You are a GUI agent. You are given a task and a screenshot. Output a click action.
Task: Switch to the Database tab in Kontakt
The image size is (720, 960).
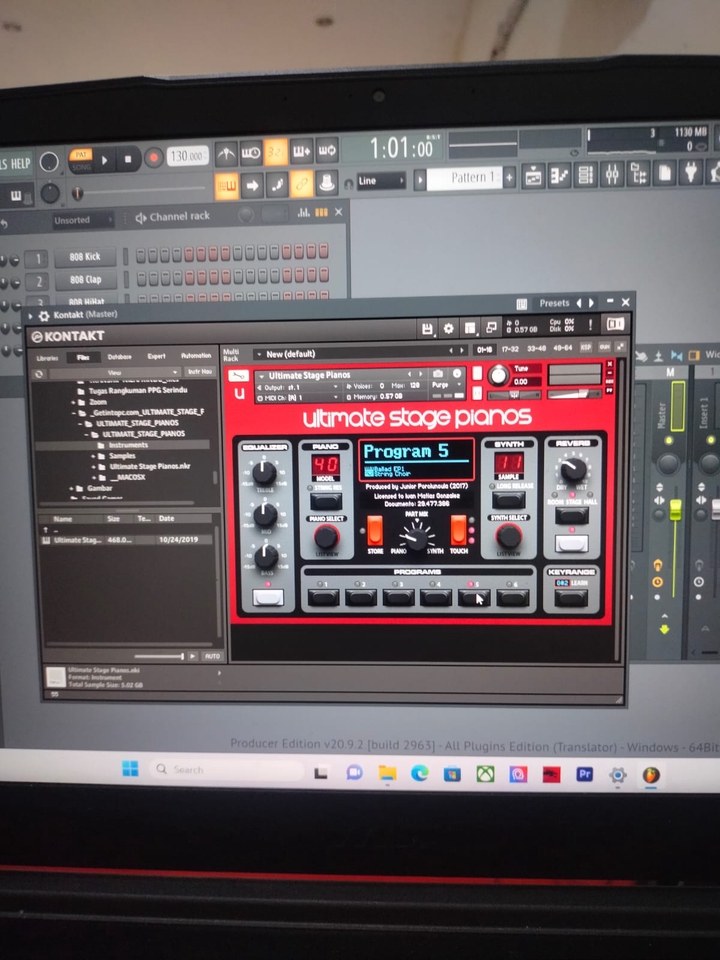click(119, 357)
